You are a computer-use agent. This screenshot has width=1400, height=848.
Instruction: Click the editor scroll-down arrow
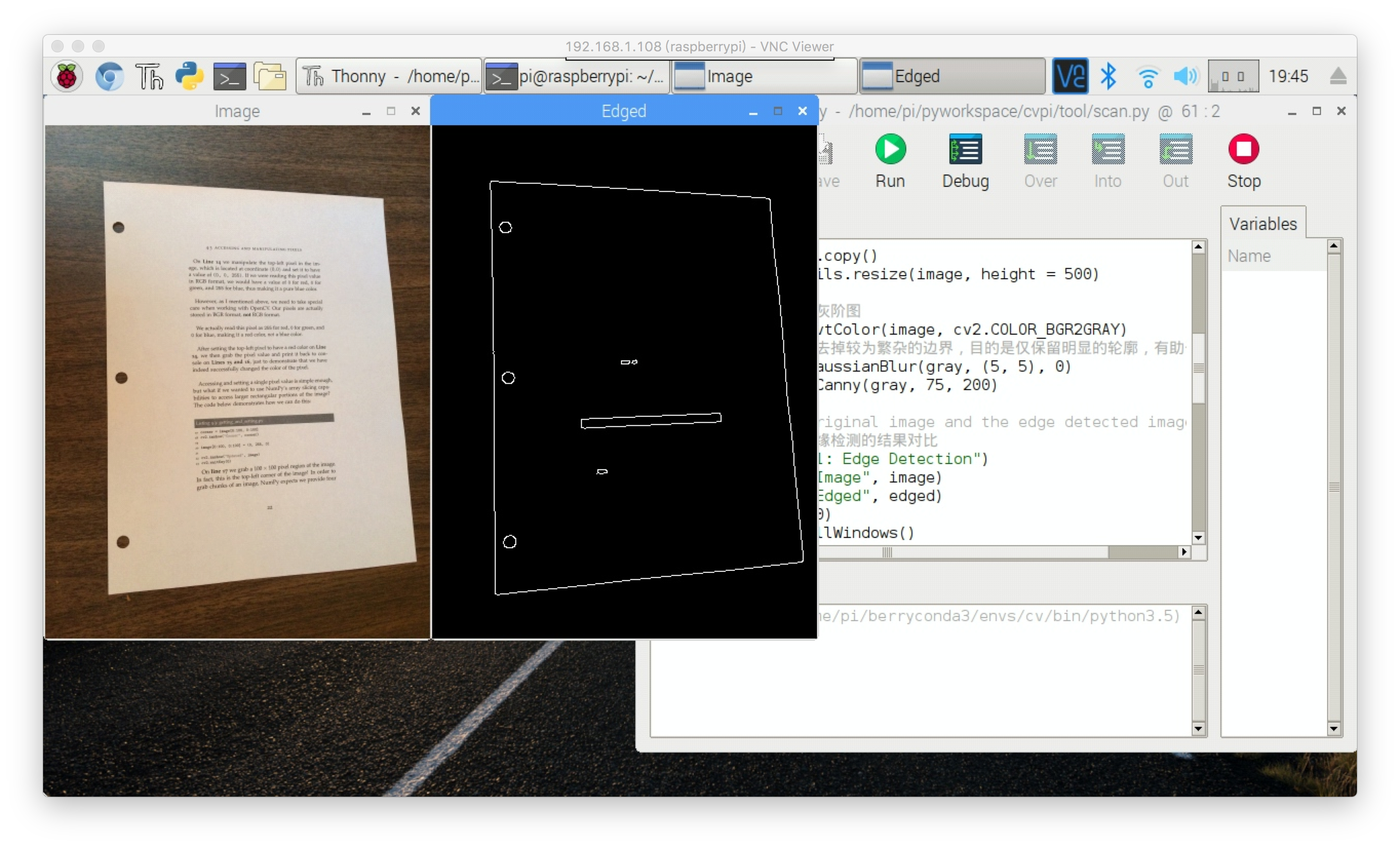[1198, 537]
